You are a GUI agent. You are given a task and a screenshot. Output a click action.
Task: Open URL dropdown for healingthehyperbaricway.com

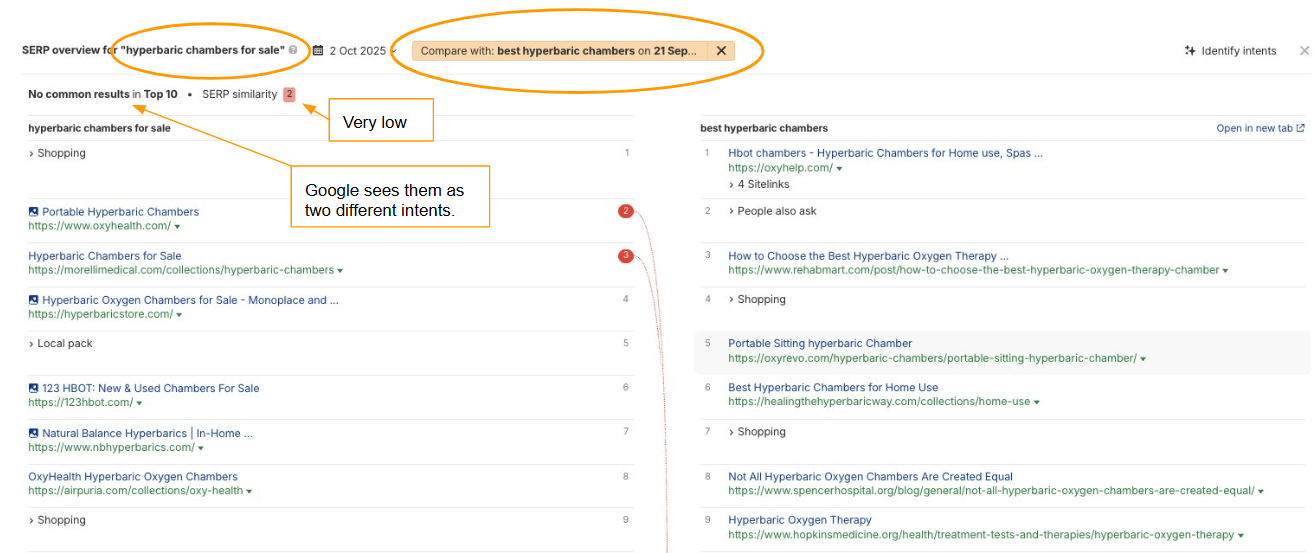click(1036, 403)
